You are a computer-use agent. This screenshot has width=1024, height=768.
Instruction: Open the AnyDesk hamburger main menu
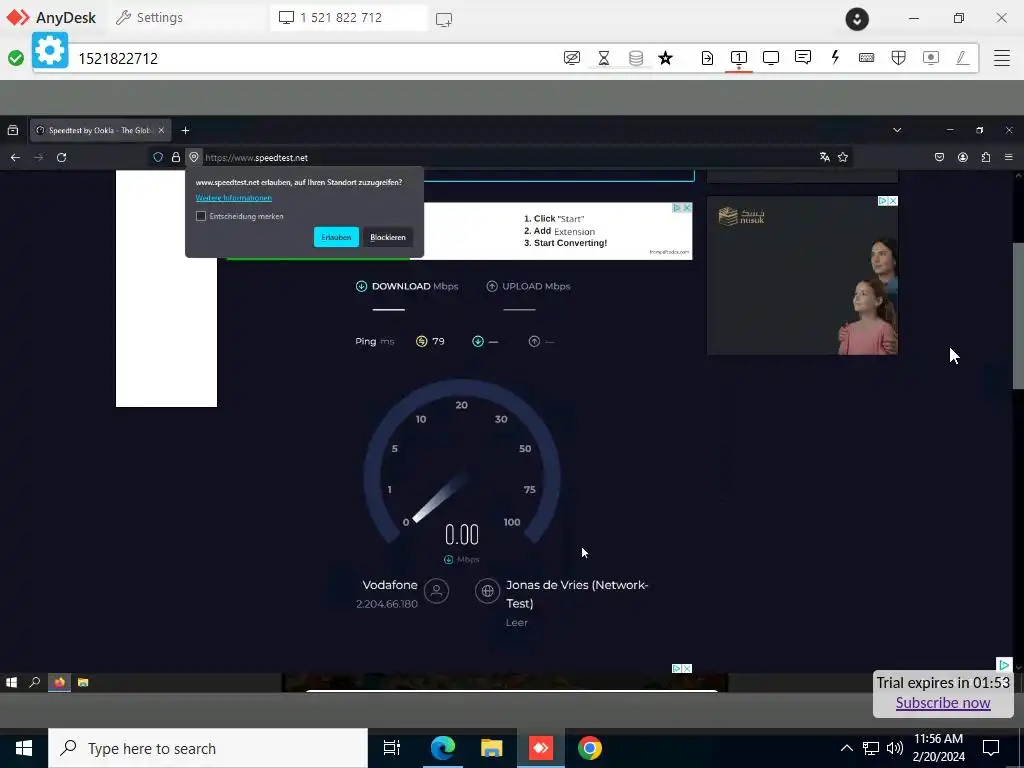pyautogui.click(x=1002, y=58)
